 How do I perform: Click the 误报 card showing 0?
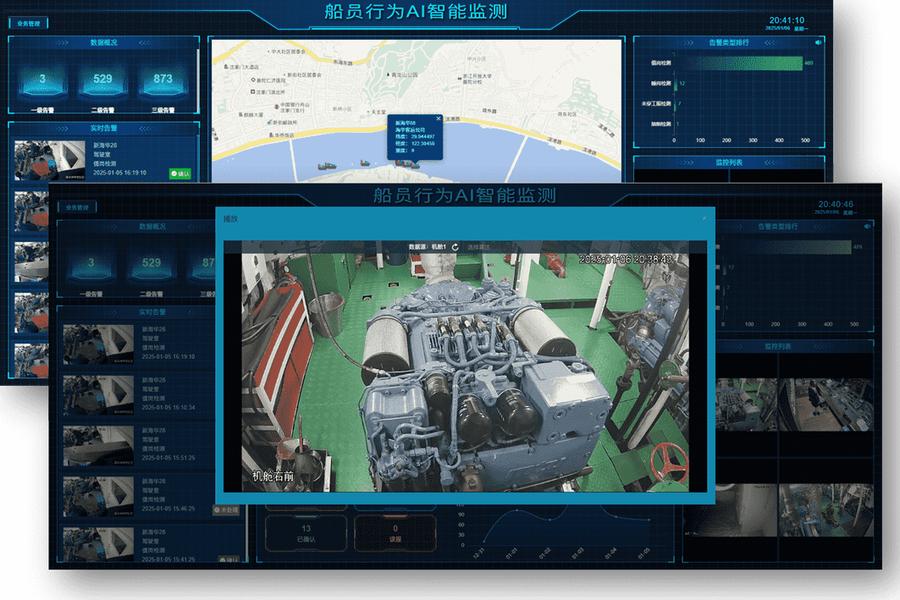395,533
